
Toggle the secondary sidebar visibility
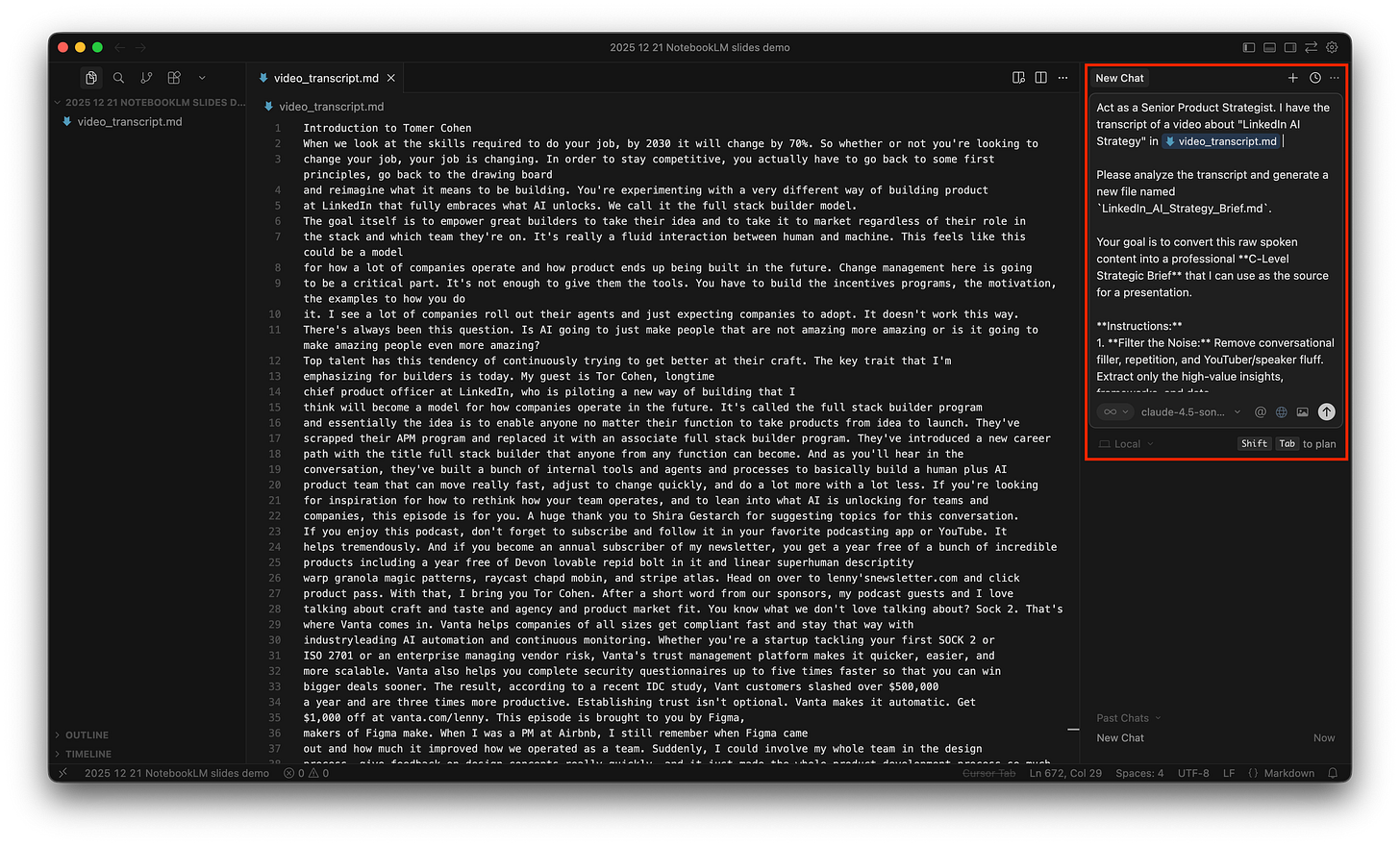pyautogui.click(x=1289, y=46)
